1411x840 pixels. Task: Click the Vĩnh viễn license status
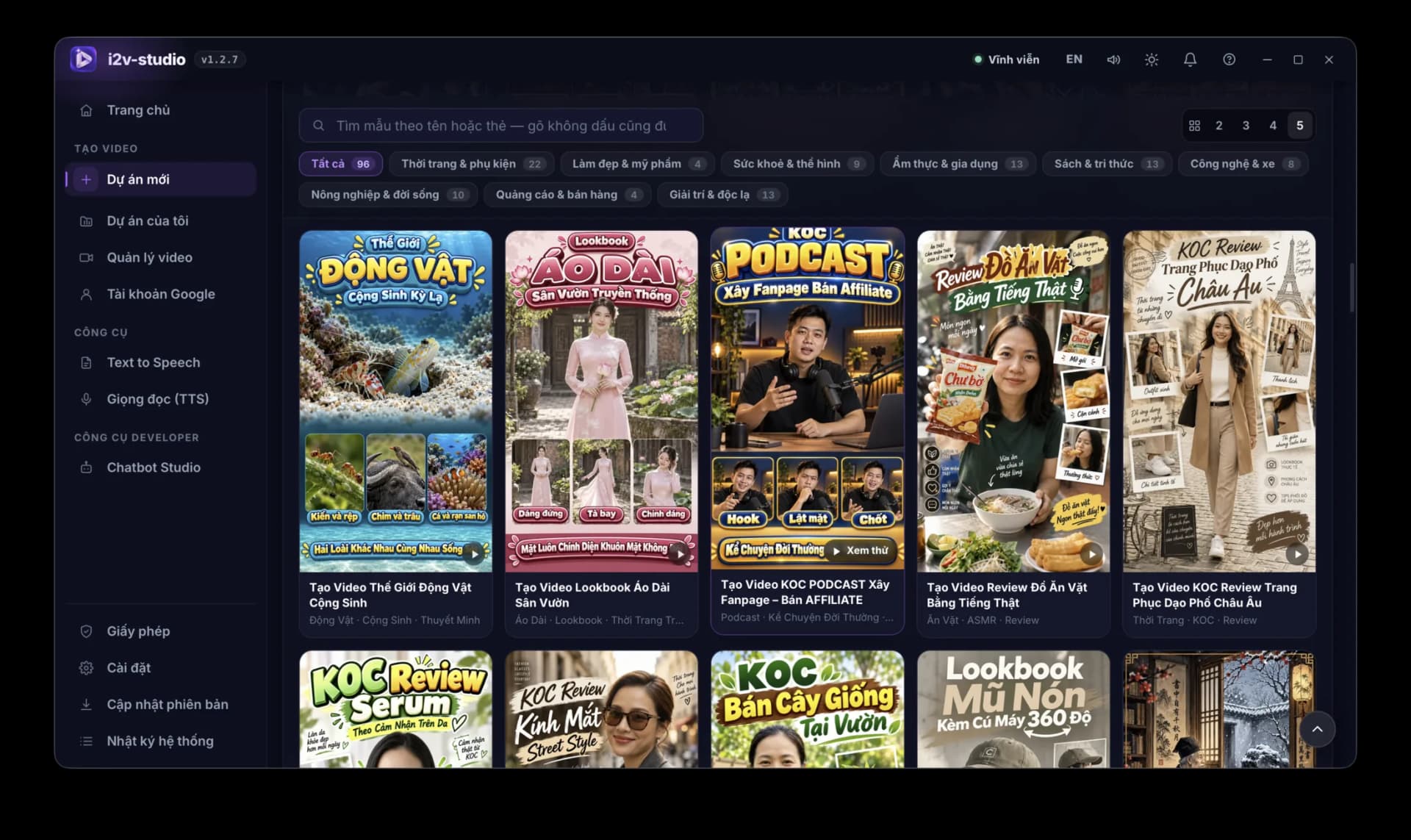coord(1006,60)
